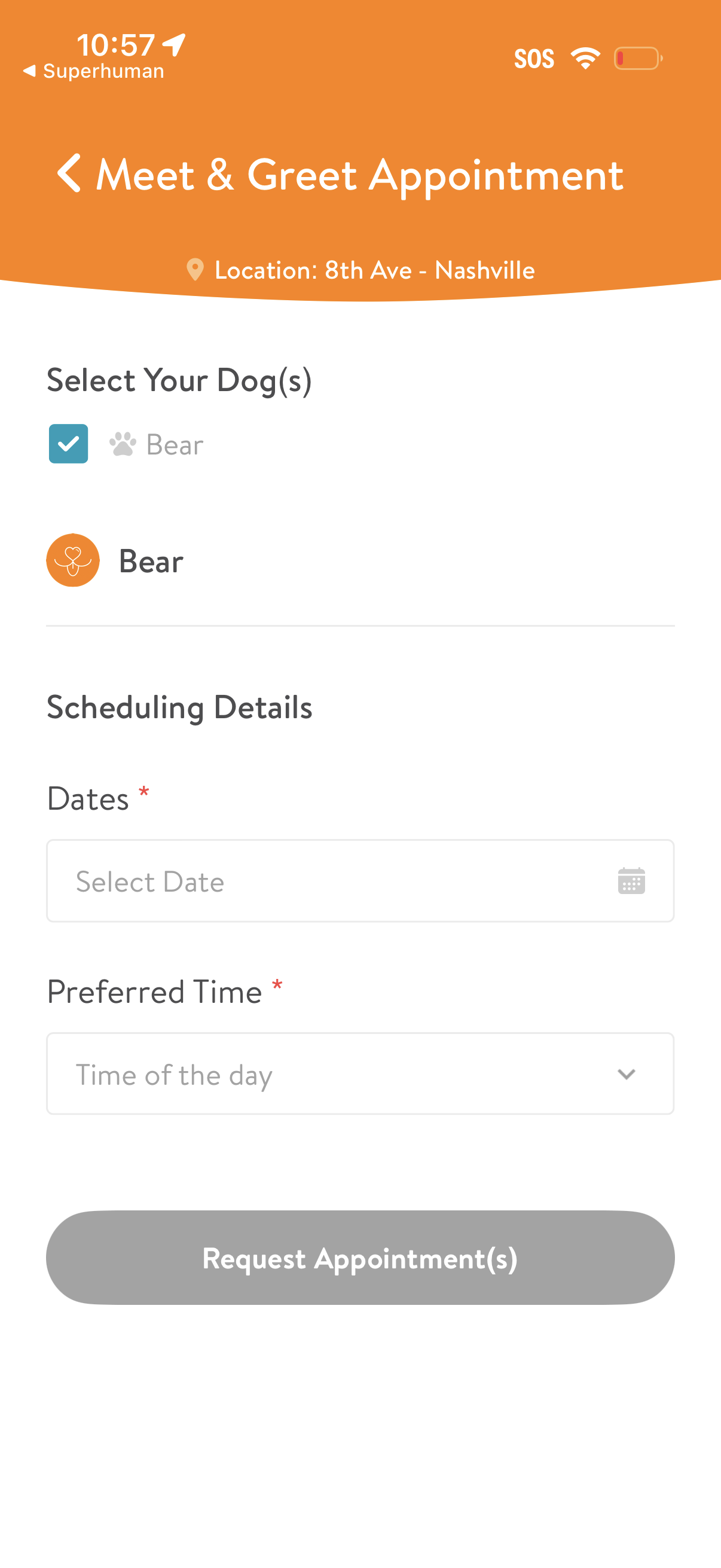
Task: Tap the SOS status indicator
Action: (x=534, y=59)
